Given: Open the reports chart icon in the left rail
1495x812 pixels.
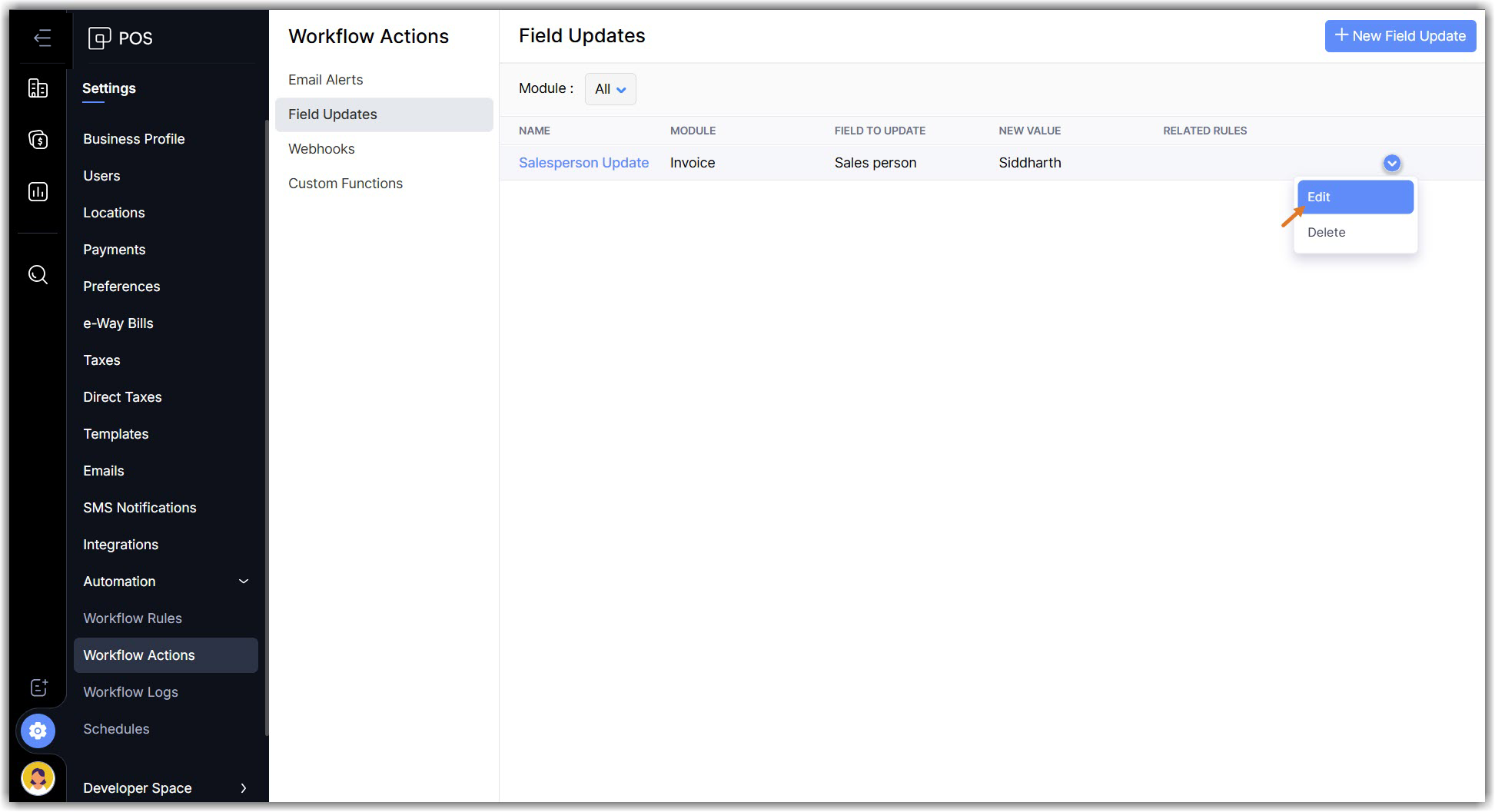Looking at the screenshot, I should click(38, 191).
